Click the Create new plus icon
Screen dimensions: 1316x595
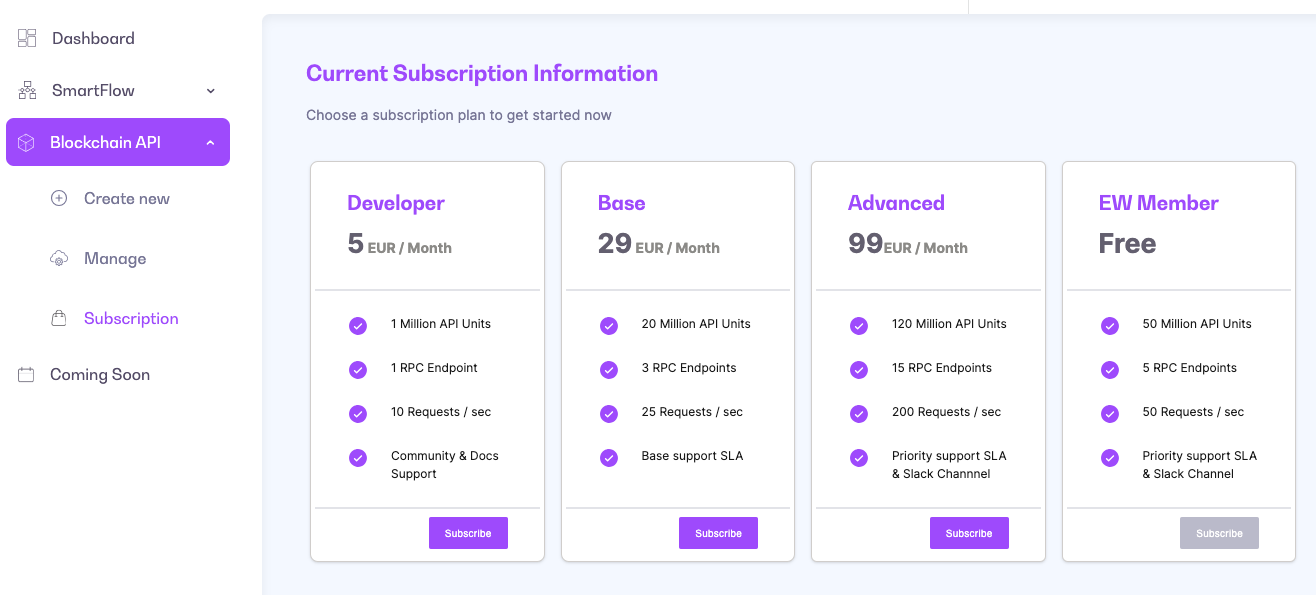tap(59, 199)
